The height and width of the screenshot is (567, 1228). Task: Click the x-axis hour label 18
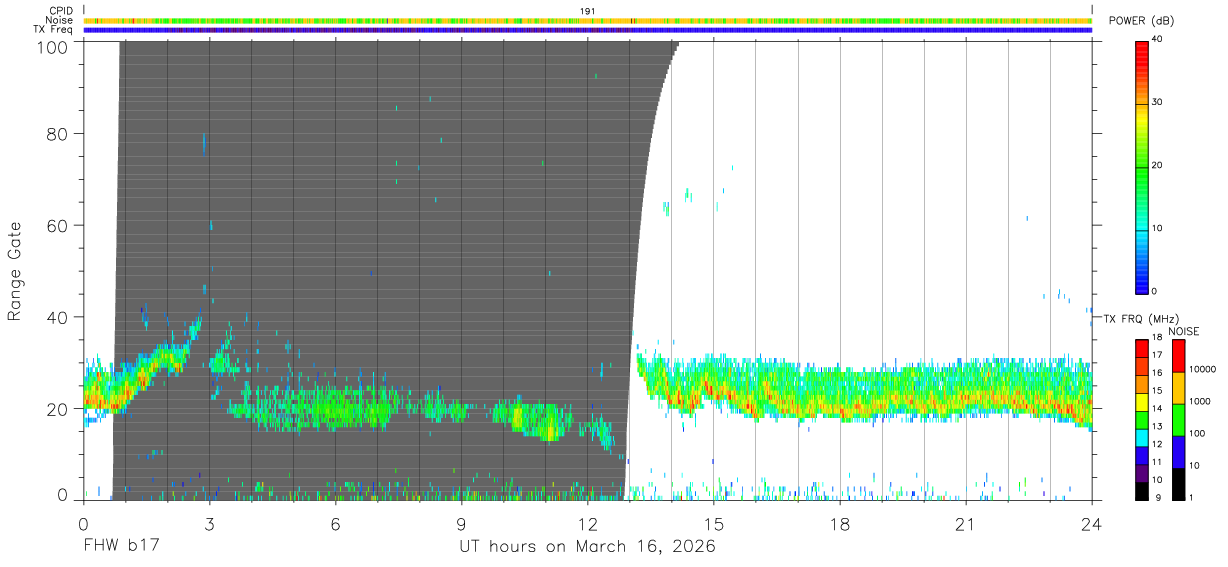(x=840, y=523)
